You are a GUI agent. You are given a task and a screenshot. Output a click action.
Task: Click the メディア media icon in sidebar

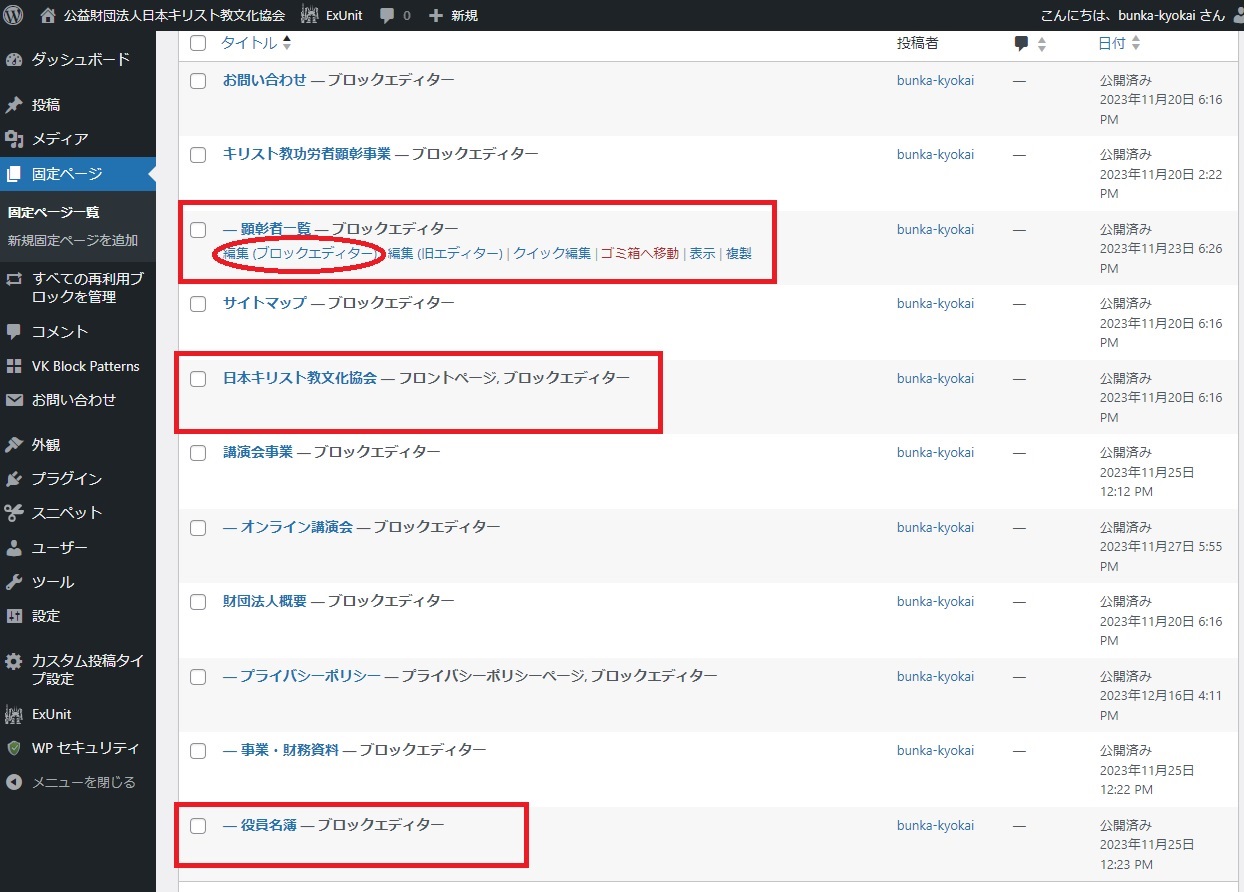[x=14, y=139]
